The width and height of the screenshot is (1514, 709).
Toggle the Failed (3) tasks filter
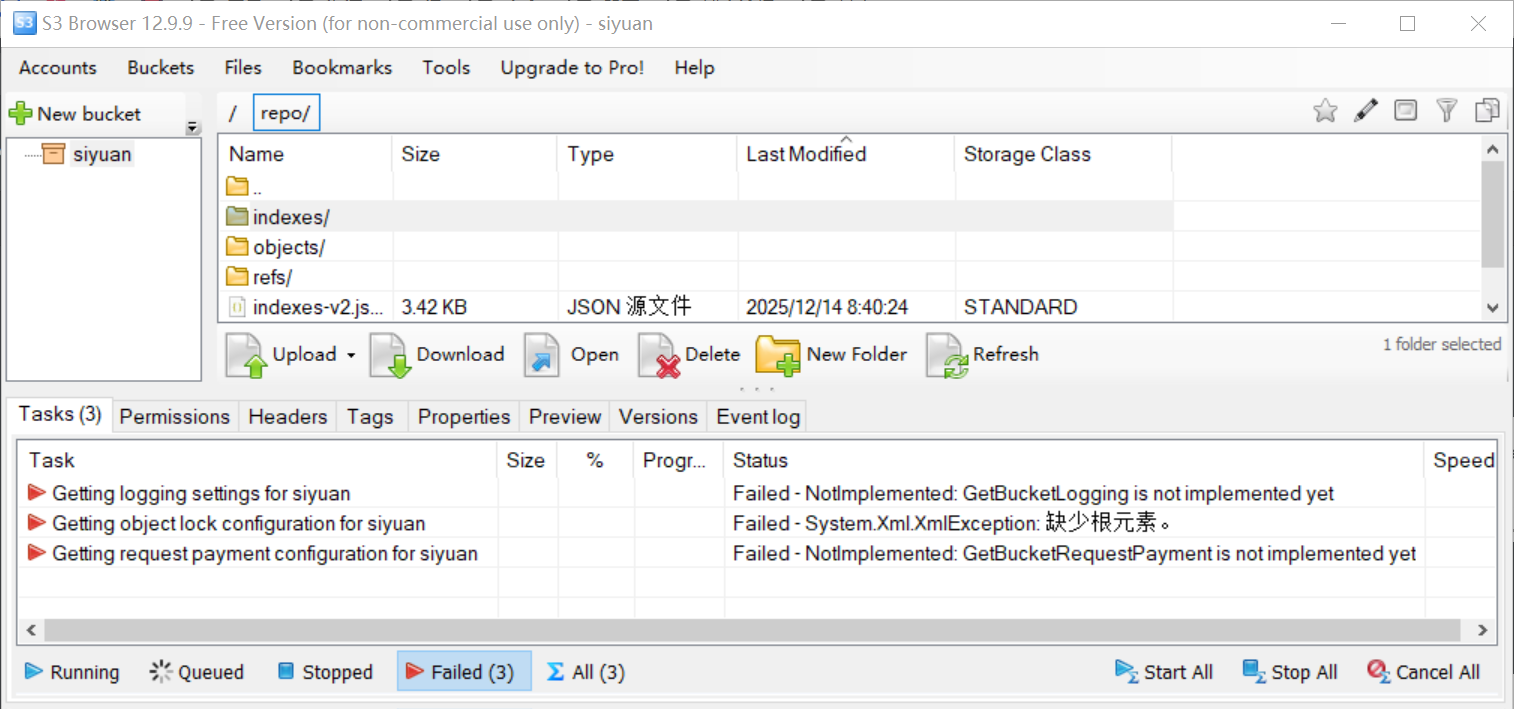(464, 672)
